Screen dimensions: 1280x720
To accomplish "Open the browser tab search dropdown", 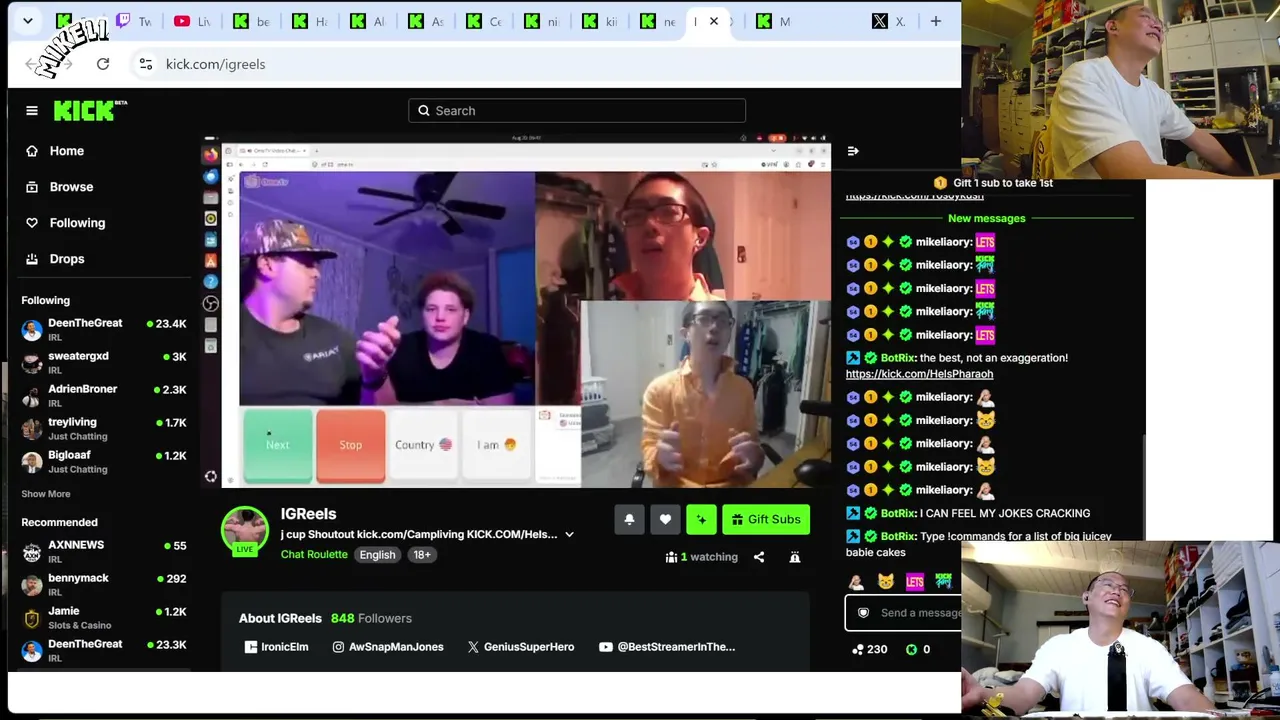I will 28,21.
